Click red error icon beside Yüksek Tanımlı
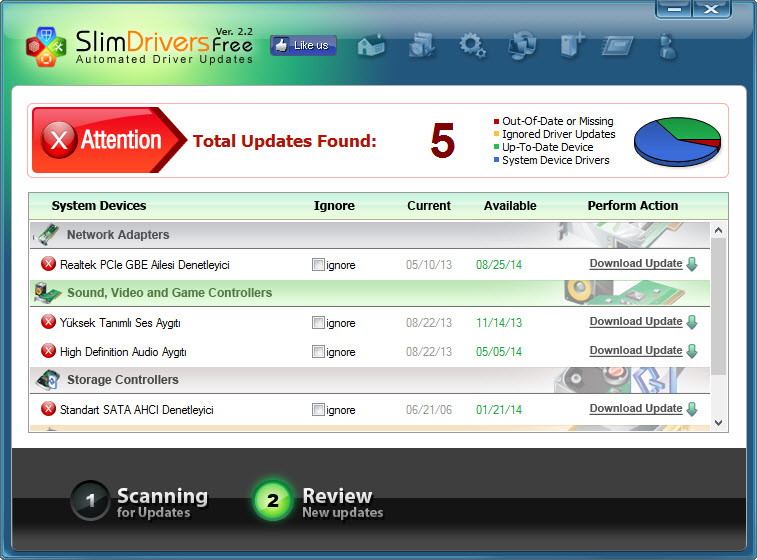 48,322
